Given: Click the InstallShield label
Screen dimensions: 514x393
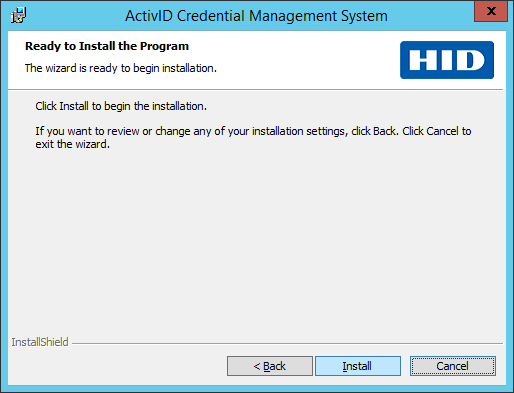Looking at the screenshot, I should [40, 342].
